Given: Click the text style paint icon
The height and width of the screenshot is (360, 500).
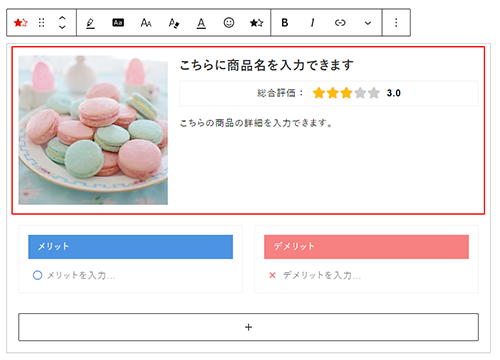Looking at the screenshot, I should click(174, 23).
